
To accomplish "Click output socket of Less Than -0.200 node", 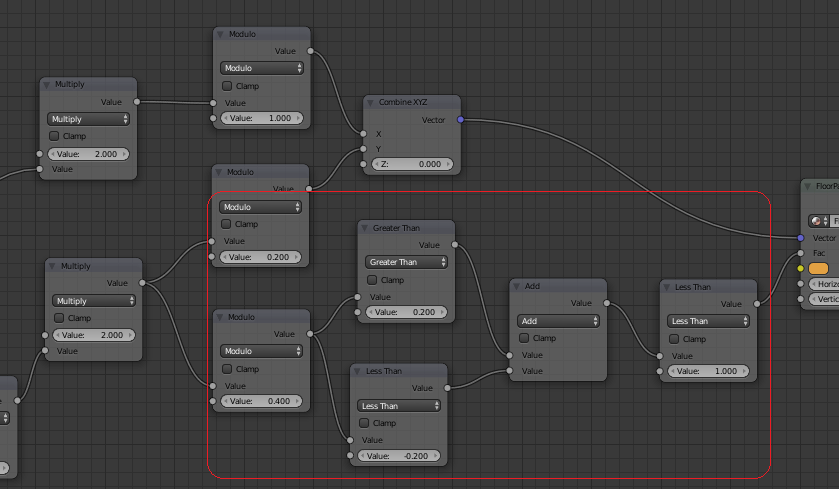I will point(447,388).
